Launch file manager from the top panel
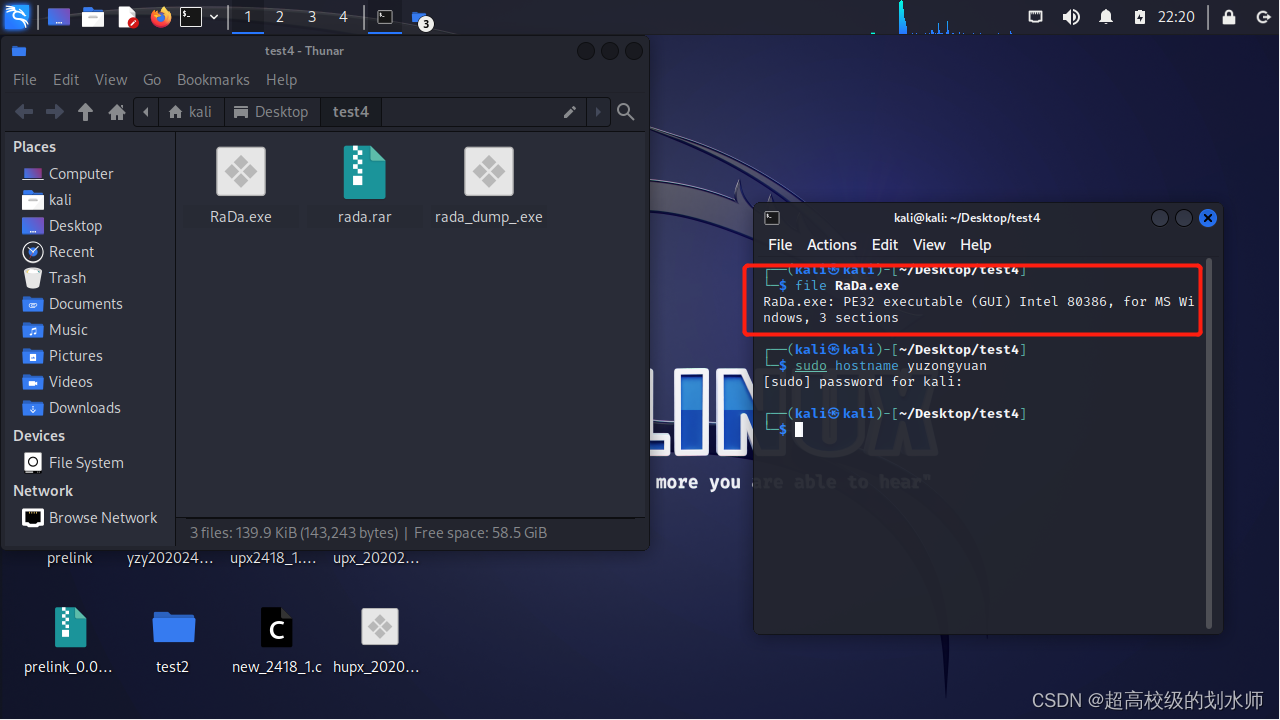The width and height of the screenshot is (1280, 720). [93, 17]
